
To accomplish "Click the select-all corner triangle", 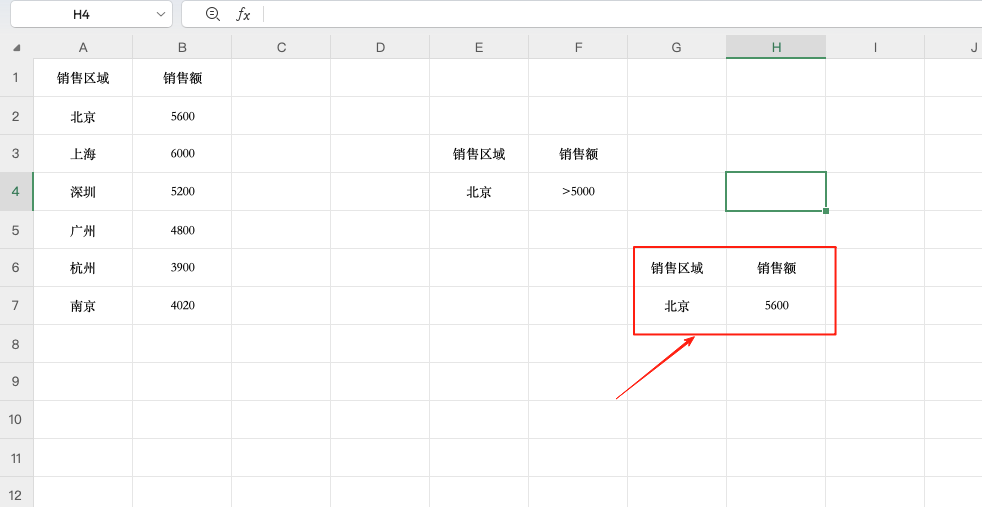I will (x=17, y=47).
